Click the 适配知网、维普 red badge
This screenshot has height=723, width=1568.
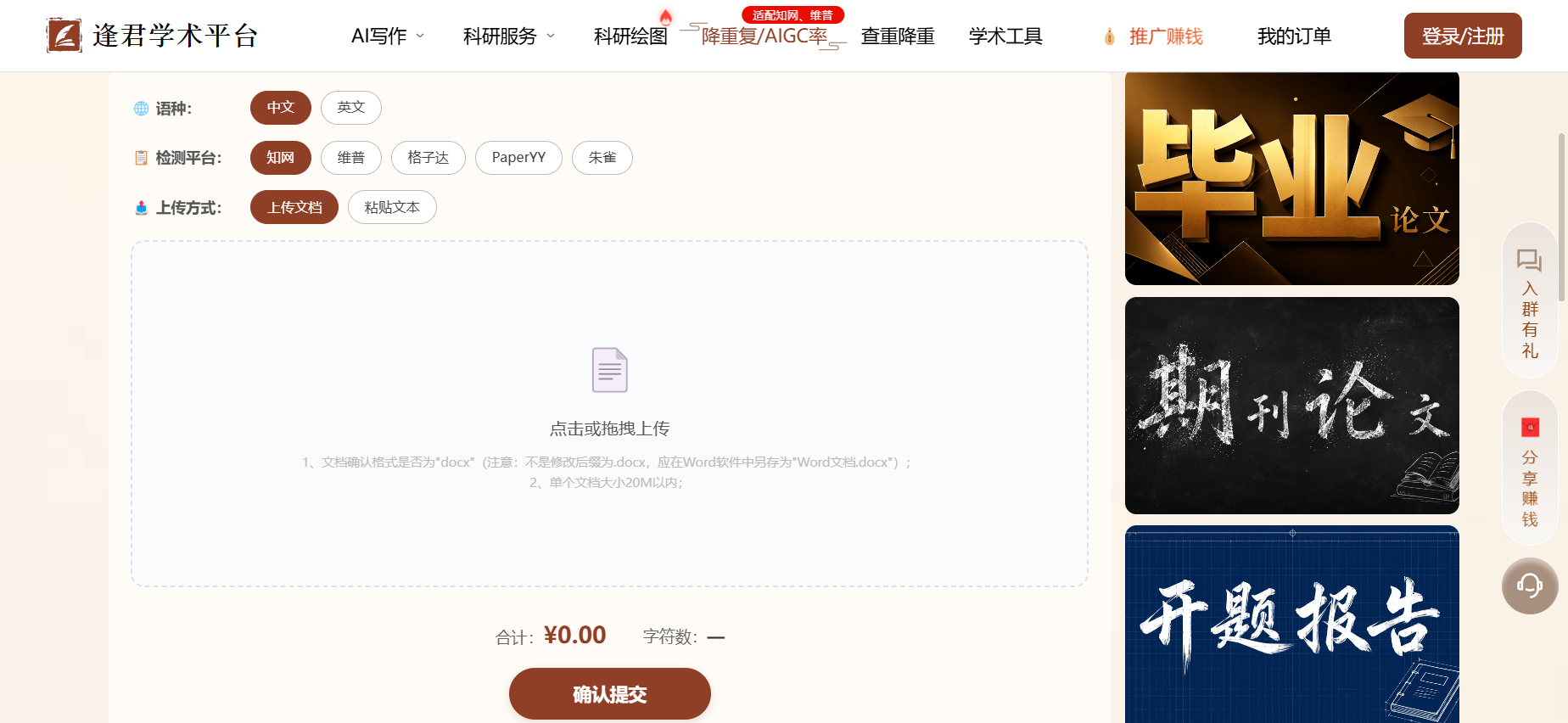(x=792, y=15)
